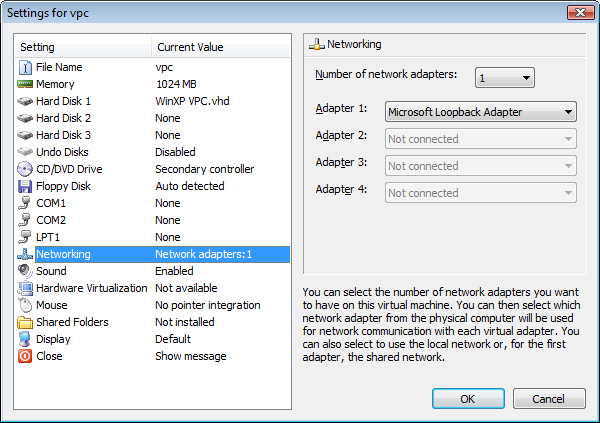Select the CD/DVD Drive setting label
The width and height of the screenshot is (600, 423).
tap(69, 169)
